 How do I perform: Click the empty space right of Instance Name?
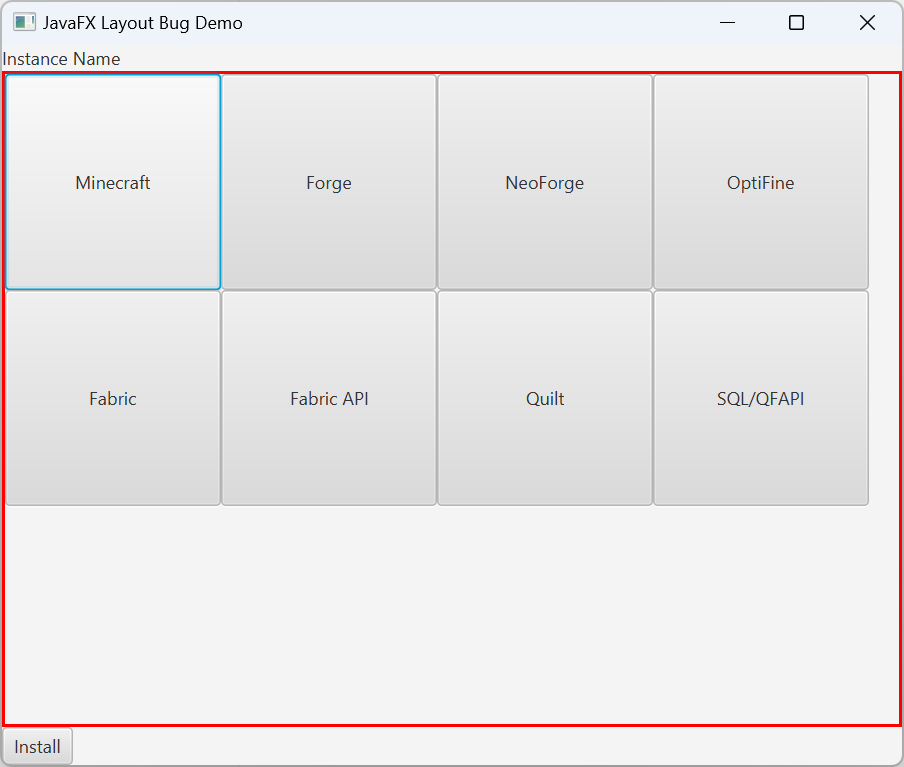tap(500, 59)
